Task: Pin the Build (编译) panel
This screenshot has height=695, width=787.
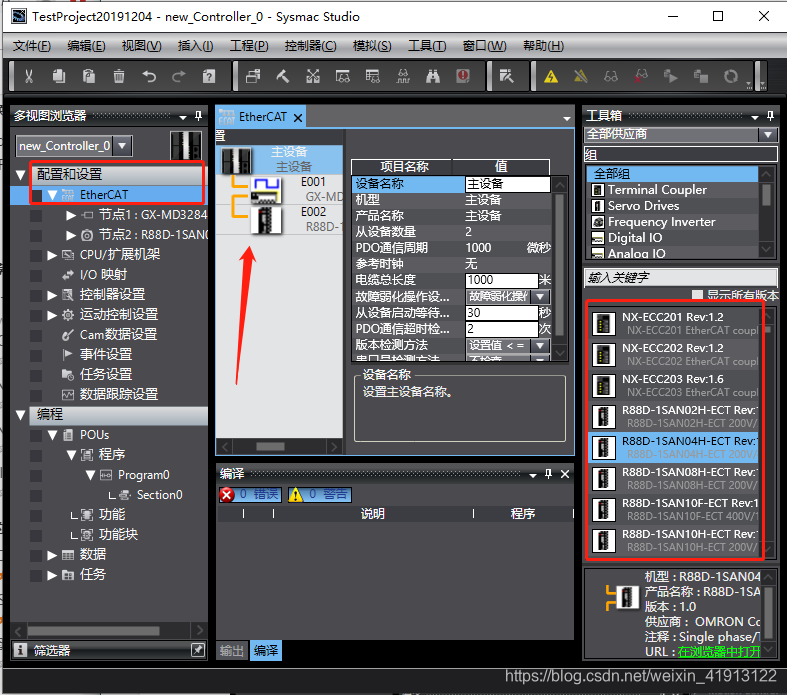Action: point(549,474)
